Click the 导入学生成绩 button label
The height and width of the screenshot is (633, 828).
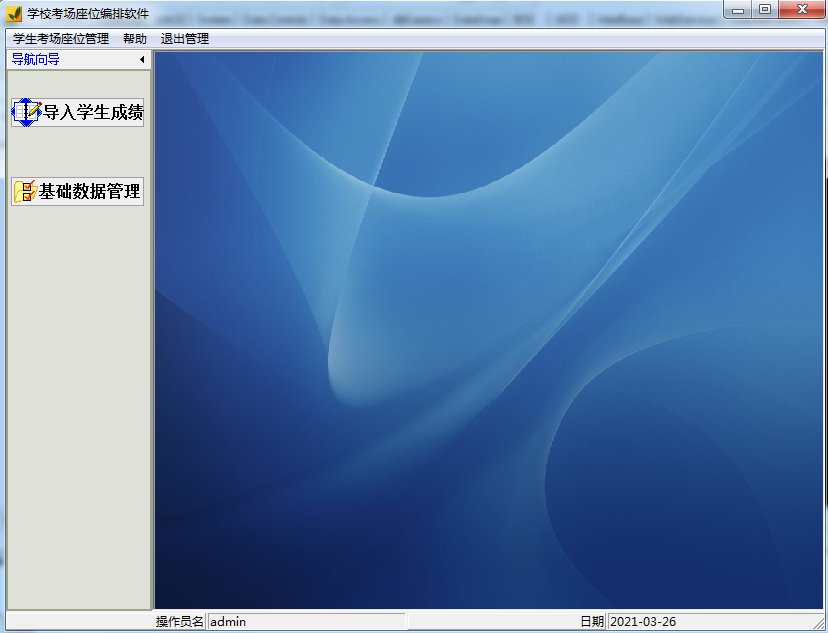tap(93, 112)
